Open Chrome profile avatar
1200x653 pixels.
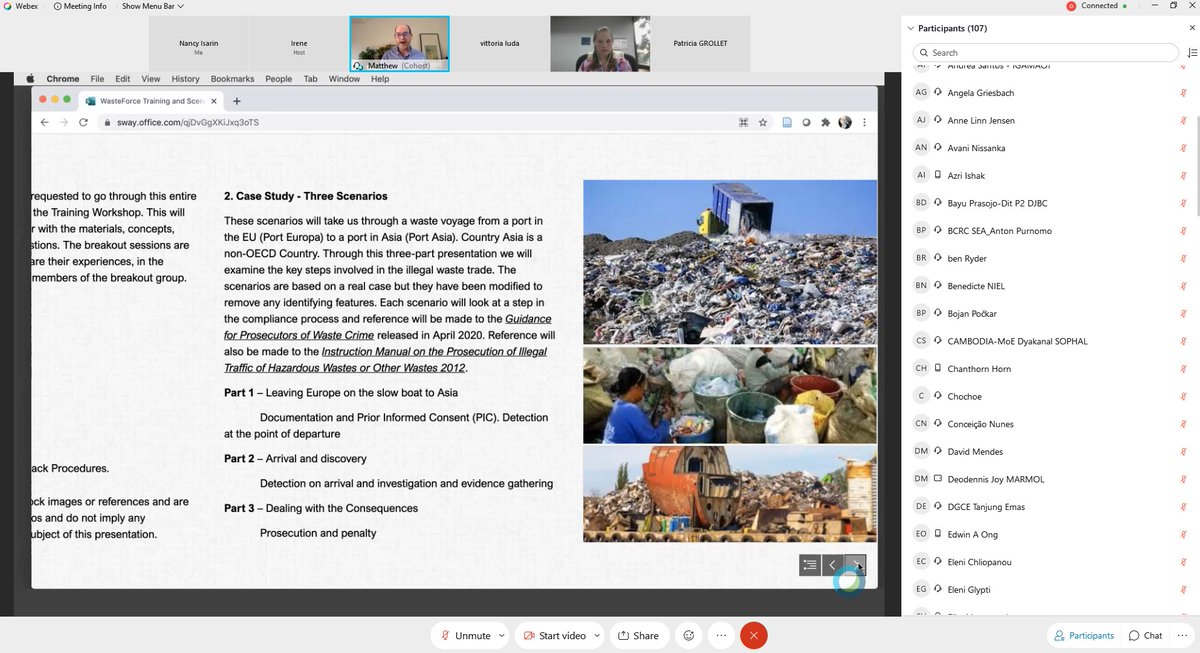pos(845,122)
